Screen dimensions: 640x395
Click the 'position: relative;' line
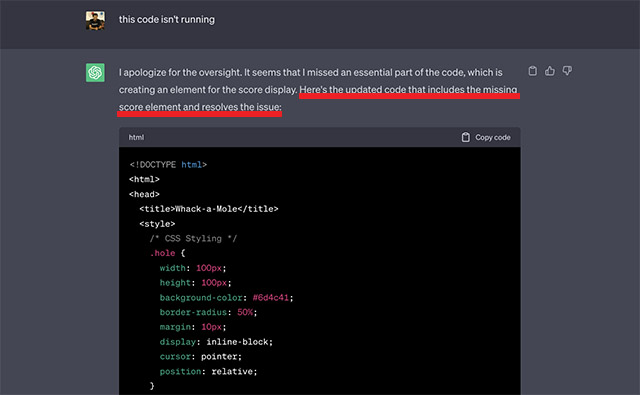tap(208, 371)
